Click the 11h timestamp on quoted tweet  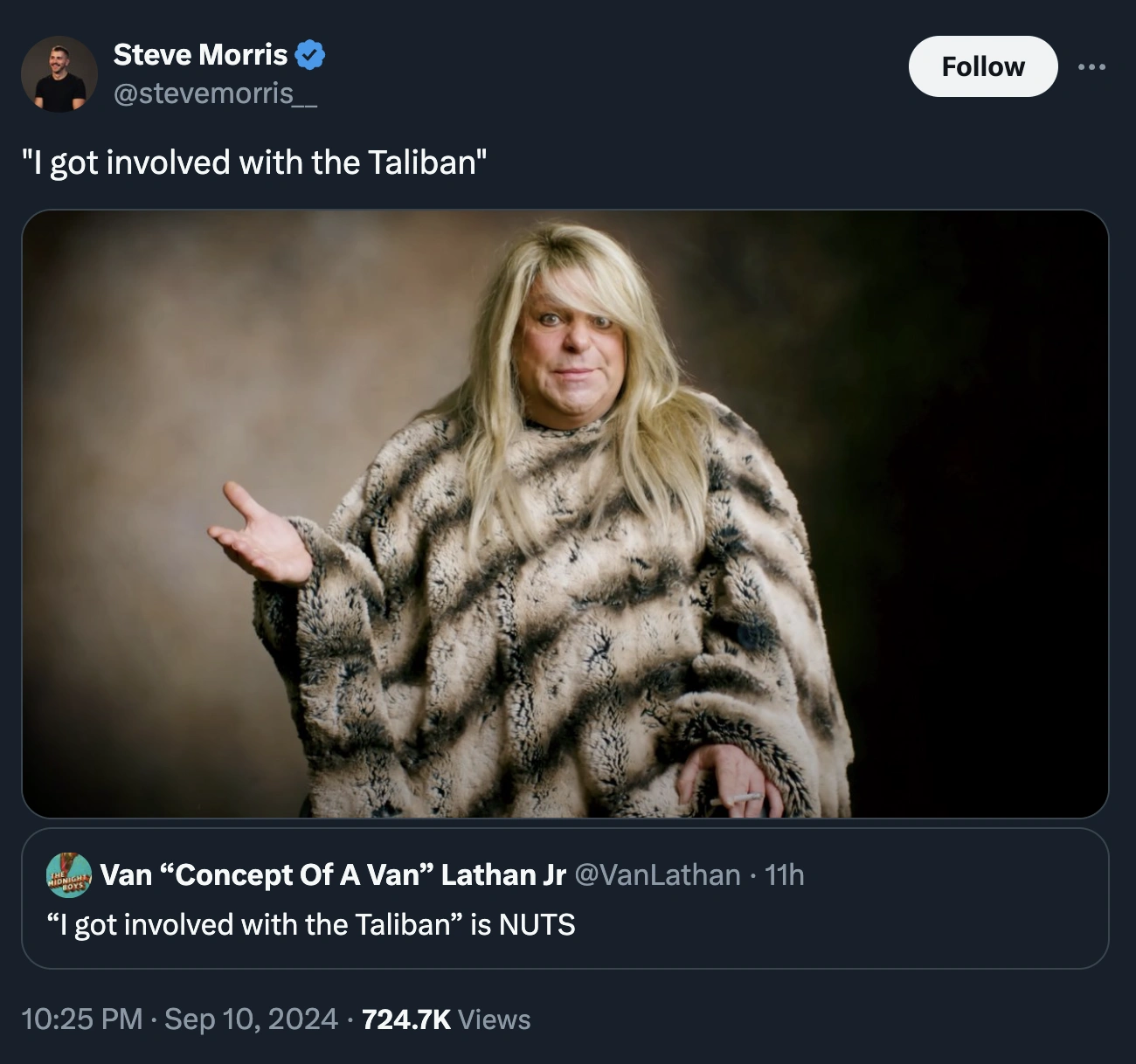point(786,874)
